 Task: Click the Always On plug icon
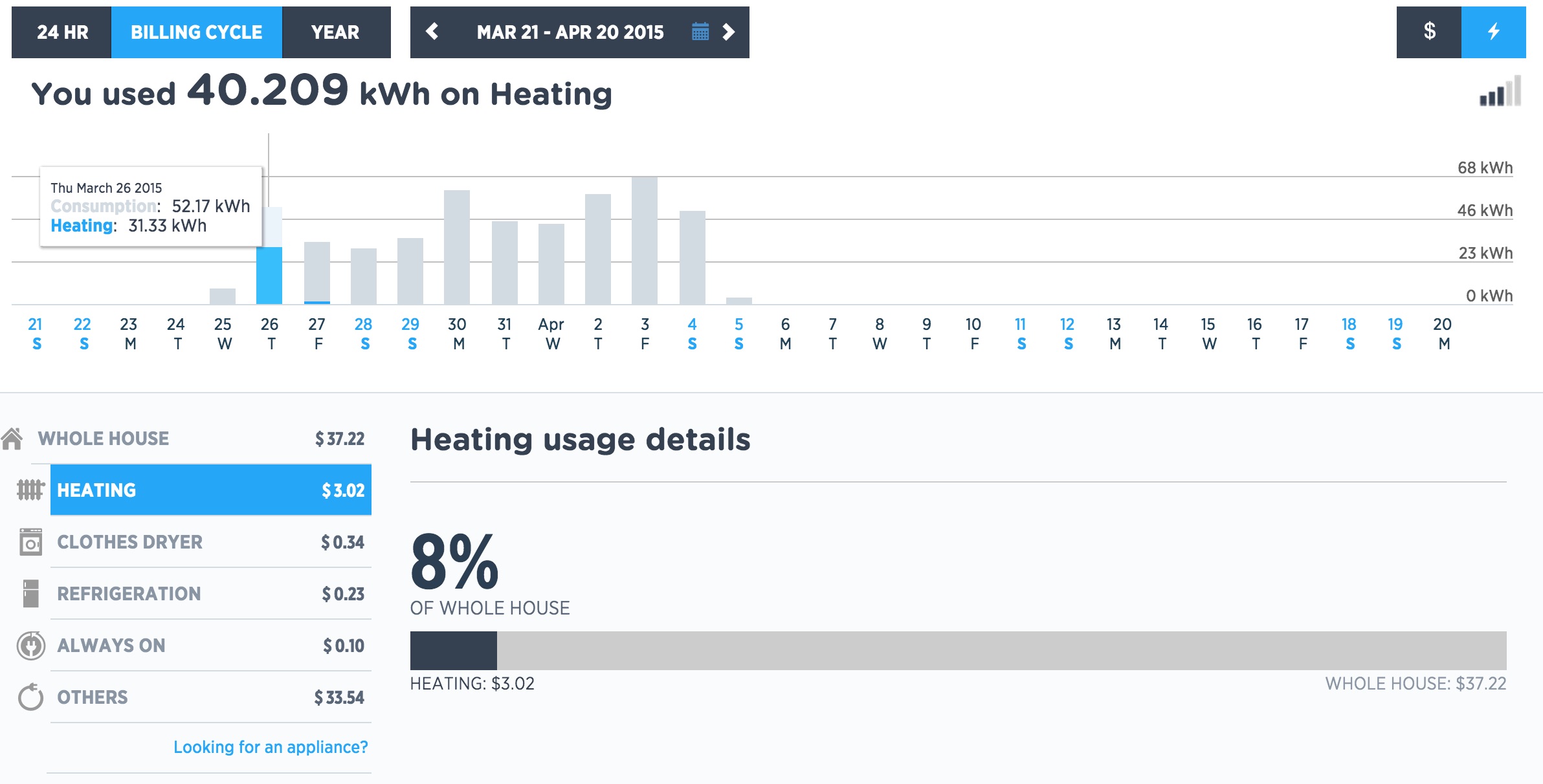pyautogui.click(x=30, y=646)
